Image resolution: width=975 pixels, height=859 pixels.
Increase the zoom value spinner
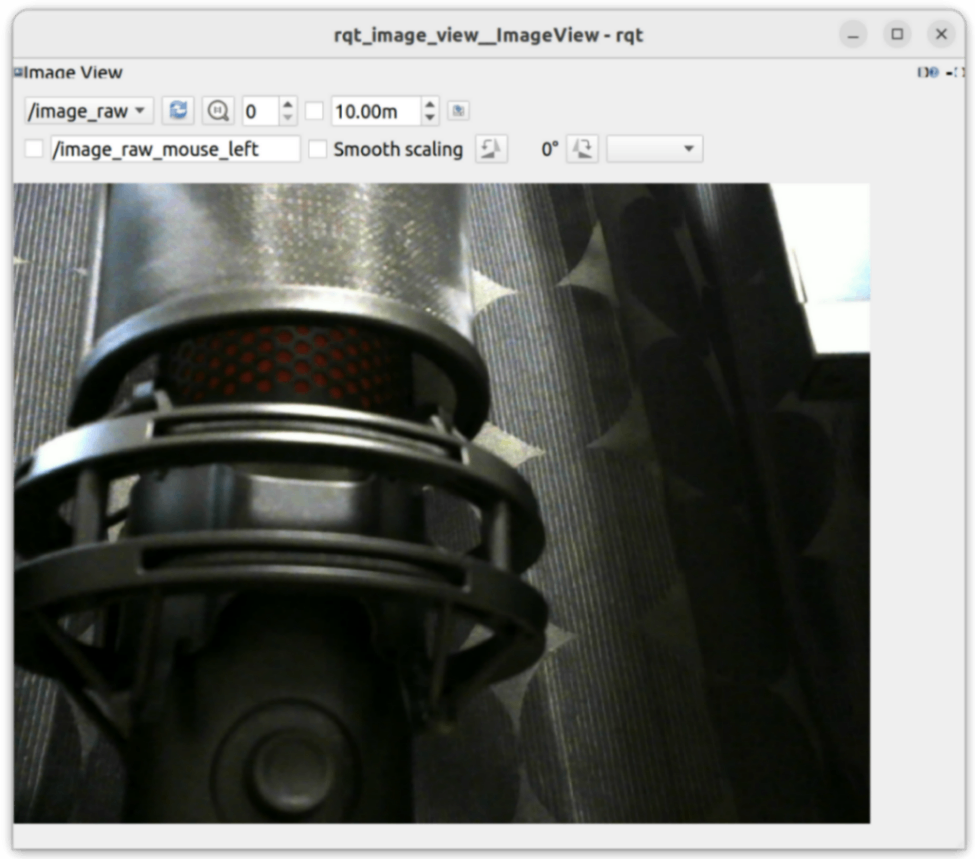pyautogui.click(x=287, y=104)
